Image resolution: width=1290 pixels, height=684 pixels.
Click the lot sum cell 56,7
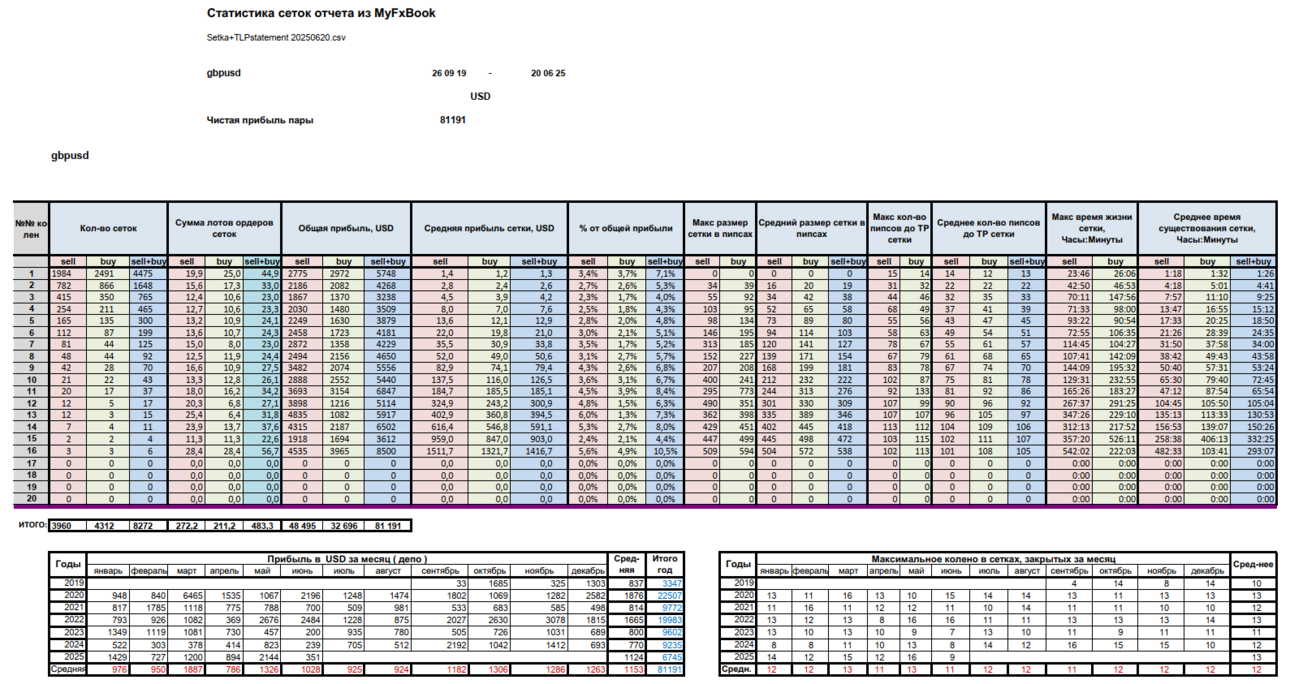pos(263,451)
